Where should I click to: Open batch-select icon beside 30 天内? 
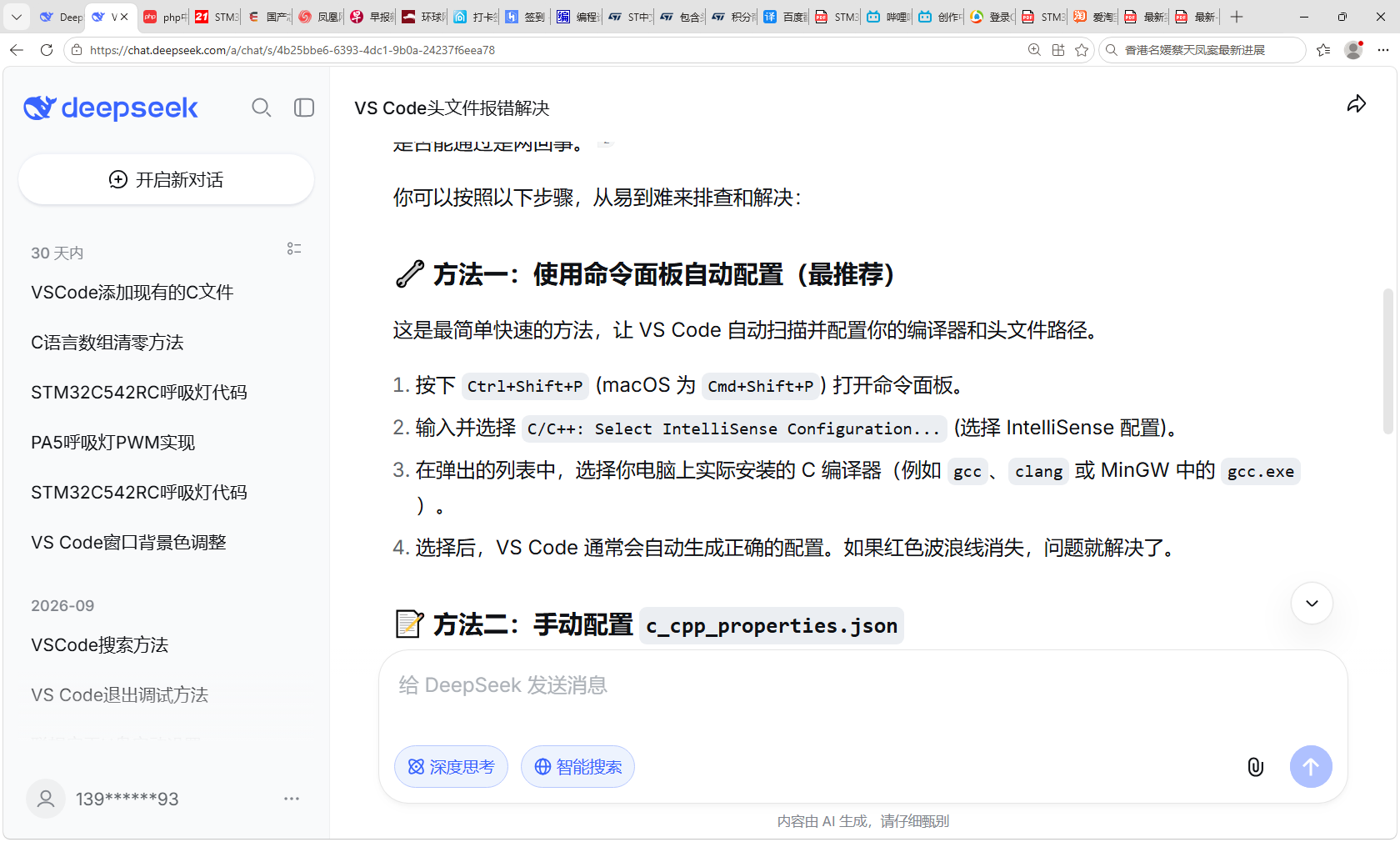point(294,248)
